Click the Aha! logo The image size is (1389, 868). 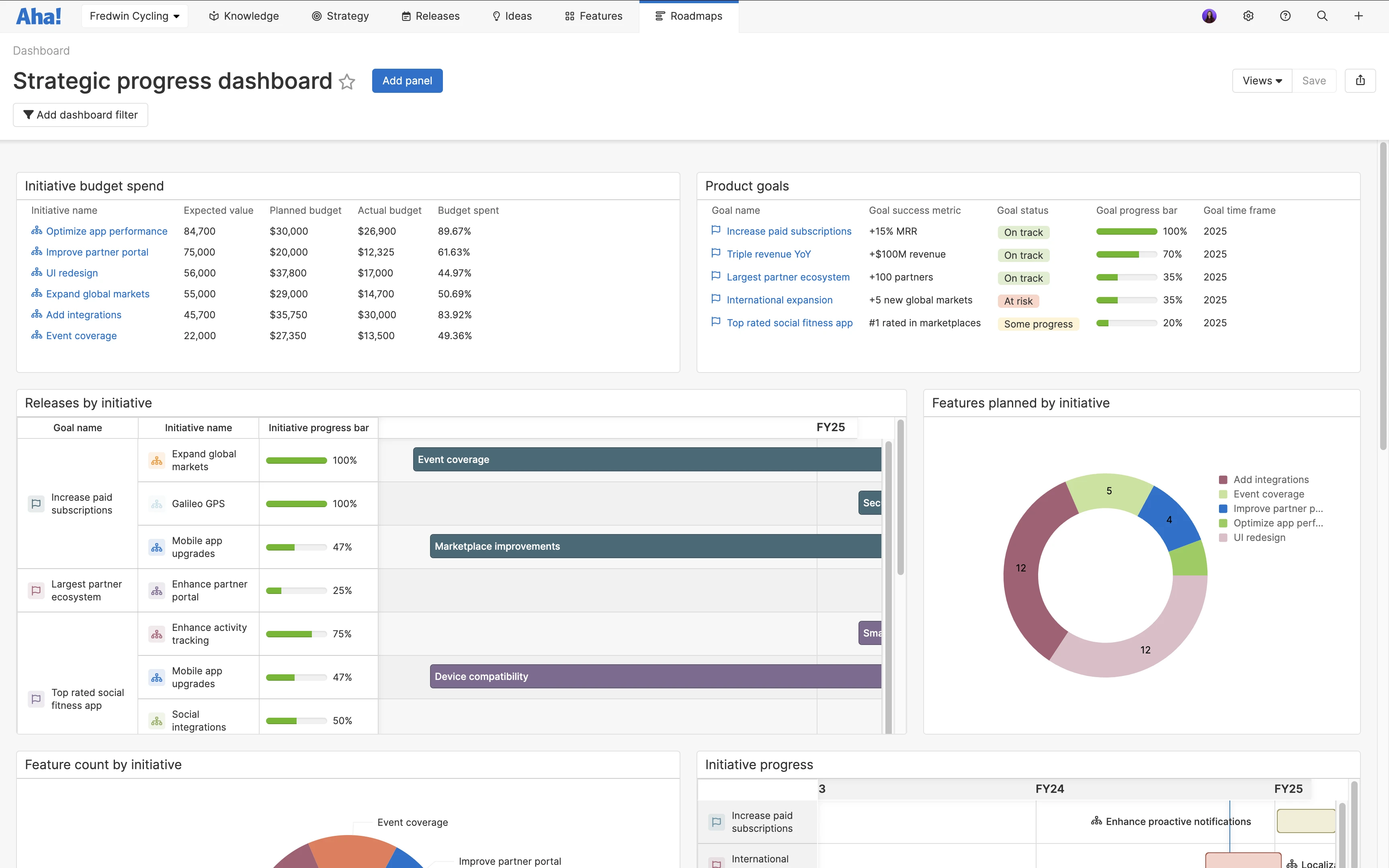[x=39, y=16]
